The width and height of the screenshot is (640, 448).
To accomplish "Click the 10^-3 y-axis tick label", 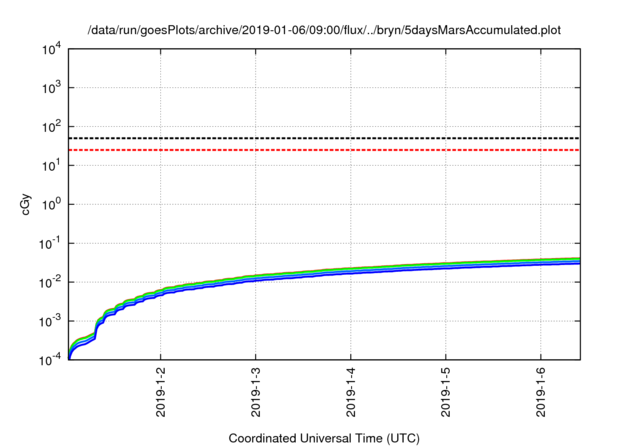I will coord(50,322).
